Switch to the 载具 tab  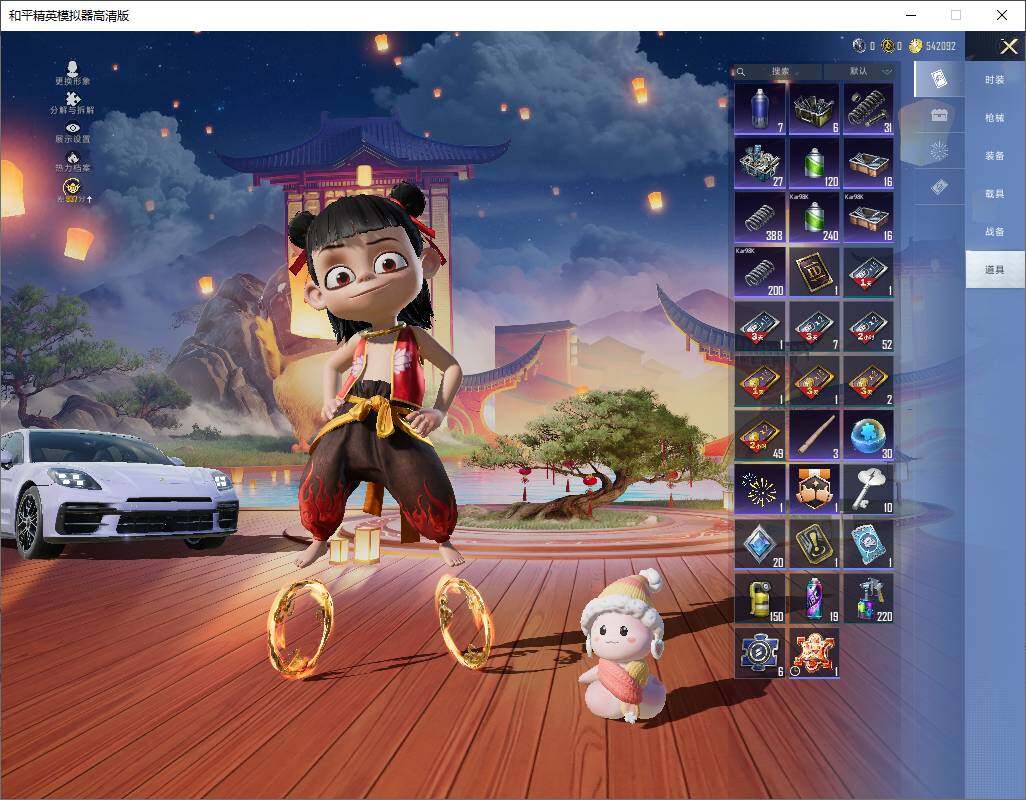(x=995, y=194)
